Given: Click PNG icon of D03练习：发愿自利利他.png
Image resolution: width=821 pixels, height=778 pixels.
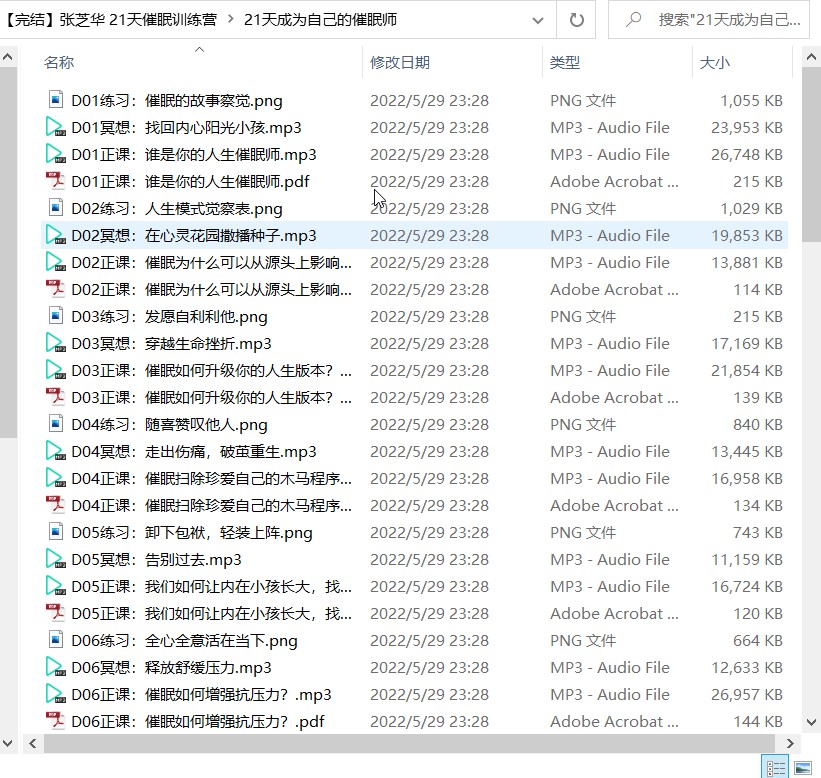Looking at the screenshot, I should pyautogui.click(x=56, y=316).
